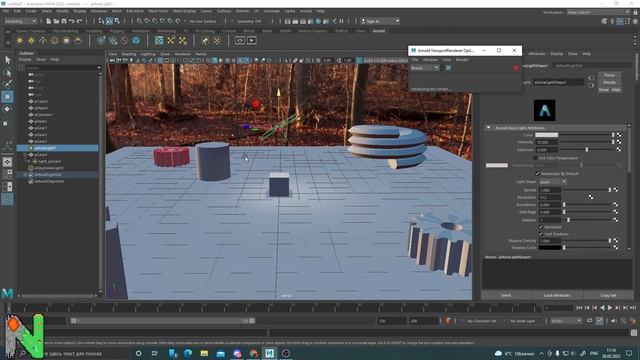640x360 pixels.
Task: Click the Presets button
Action: pyautogui.click(x=609, y=82)
